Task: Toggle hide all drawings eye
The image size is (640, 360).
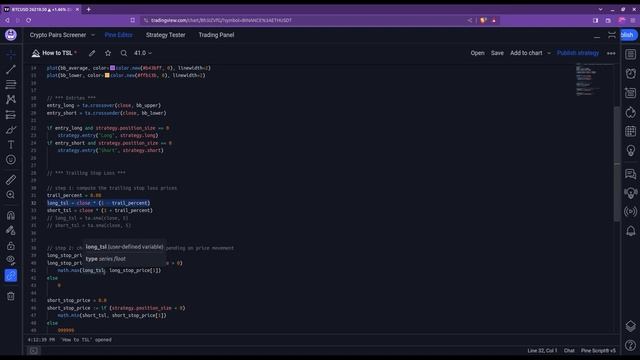Action: click(11, 260)
